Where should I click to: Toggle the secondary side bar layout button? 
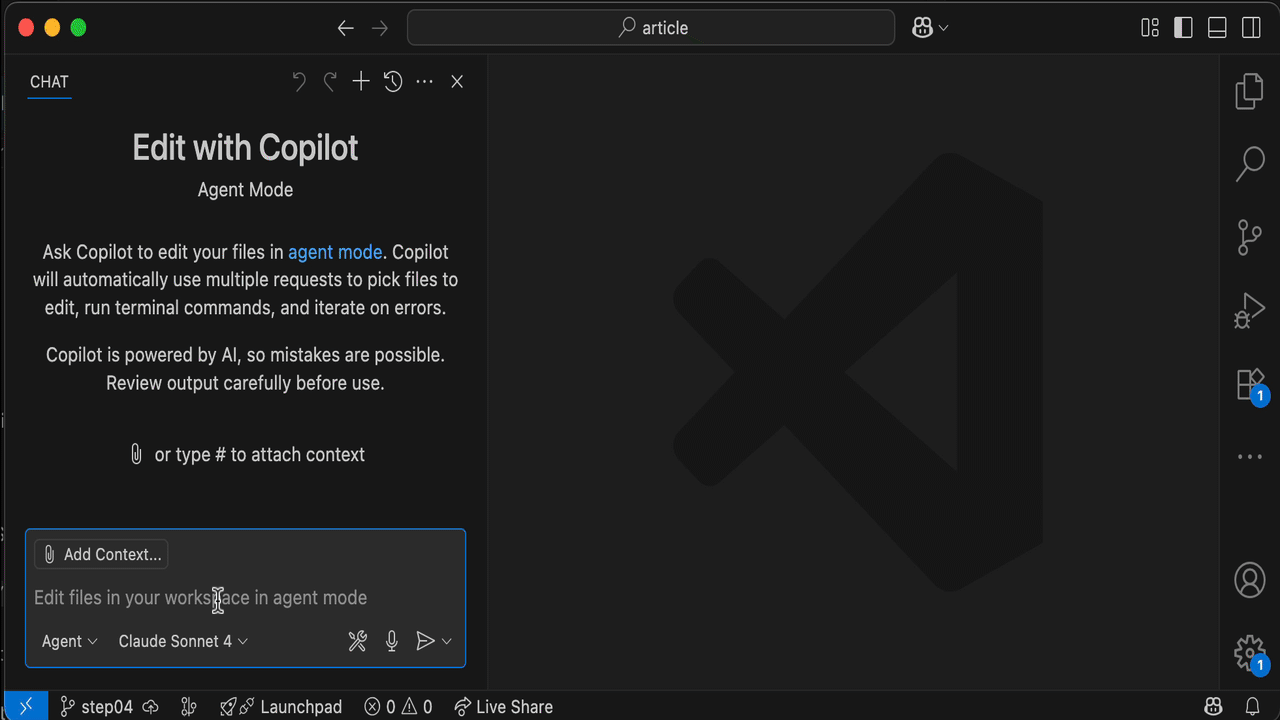pyautogui.click(x=1251, y=28)
